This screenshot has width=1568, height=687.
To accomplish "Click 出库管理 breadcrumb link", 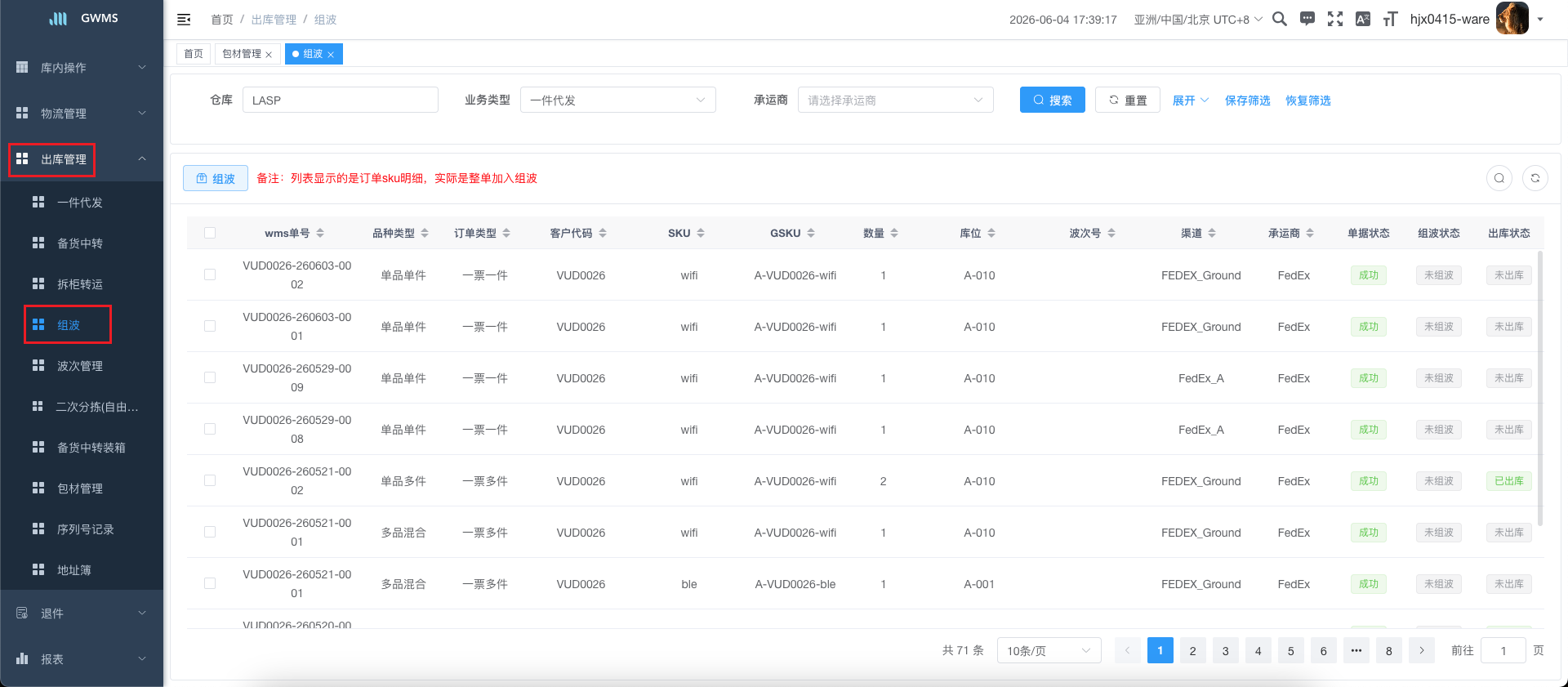I will point(274,20).
